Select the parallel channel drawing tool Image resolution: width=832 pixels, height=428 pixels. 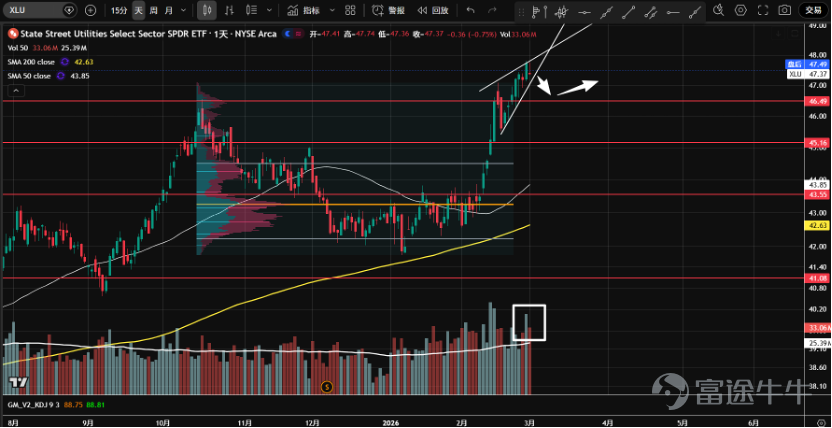click(x=651, y=12)
